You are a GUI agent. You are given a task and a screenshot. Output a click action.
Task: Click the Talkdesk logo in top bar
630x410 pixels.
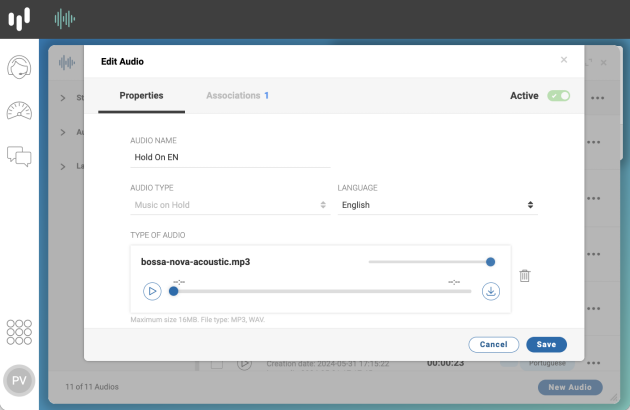click(19, 18)
